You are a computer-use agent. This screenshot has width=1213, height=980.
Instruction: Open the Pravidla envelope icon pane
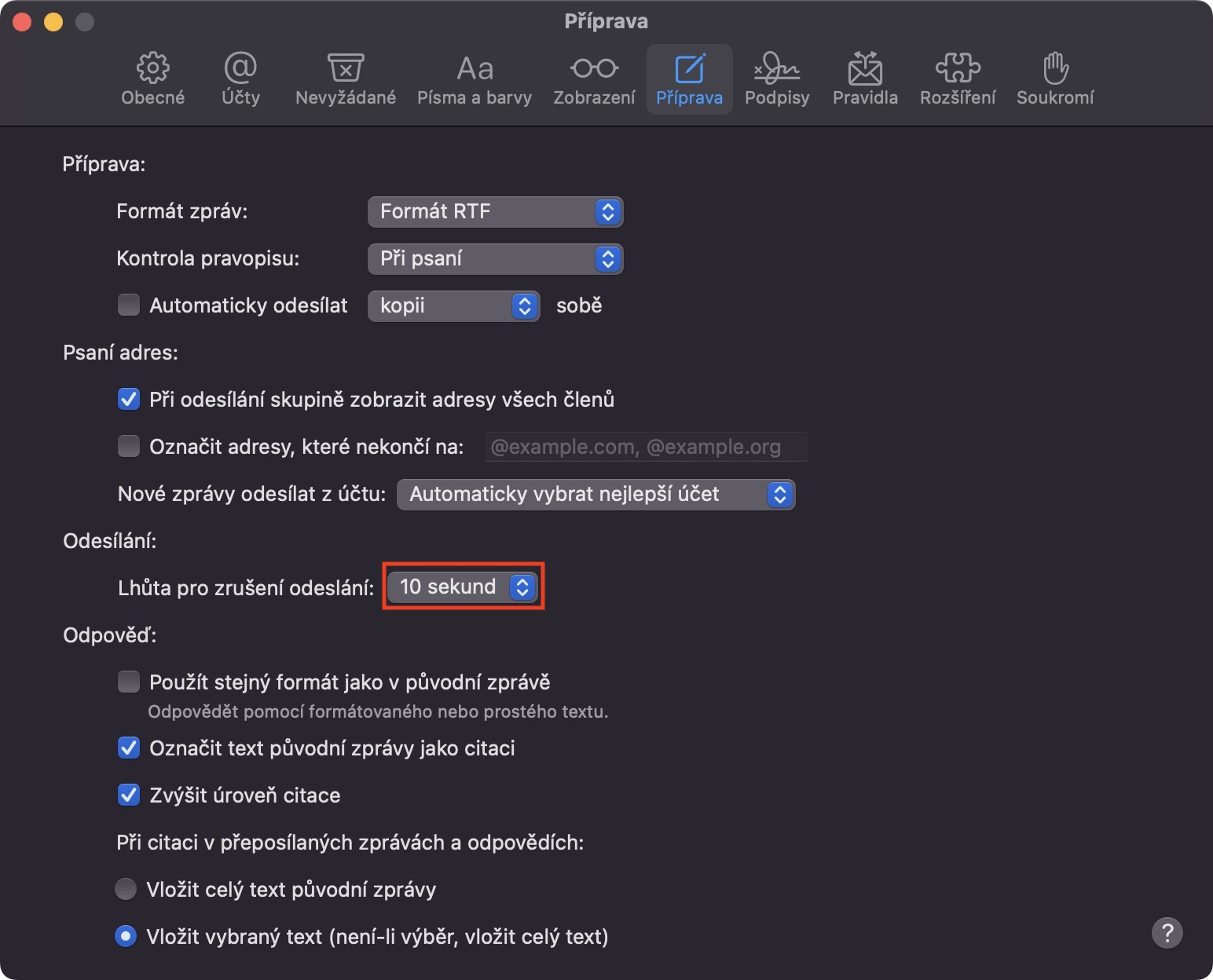865,79
